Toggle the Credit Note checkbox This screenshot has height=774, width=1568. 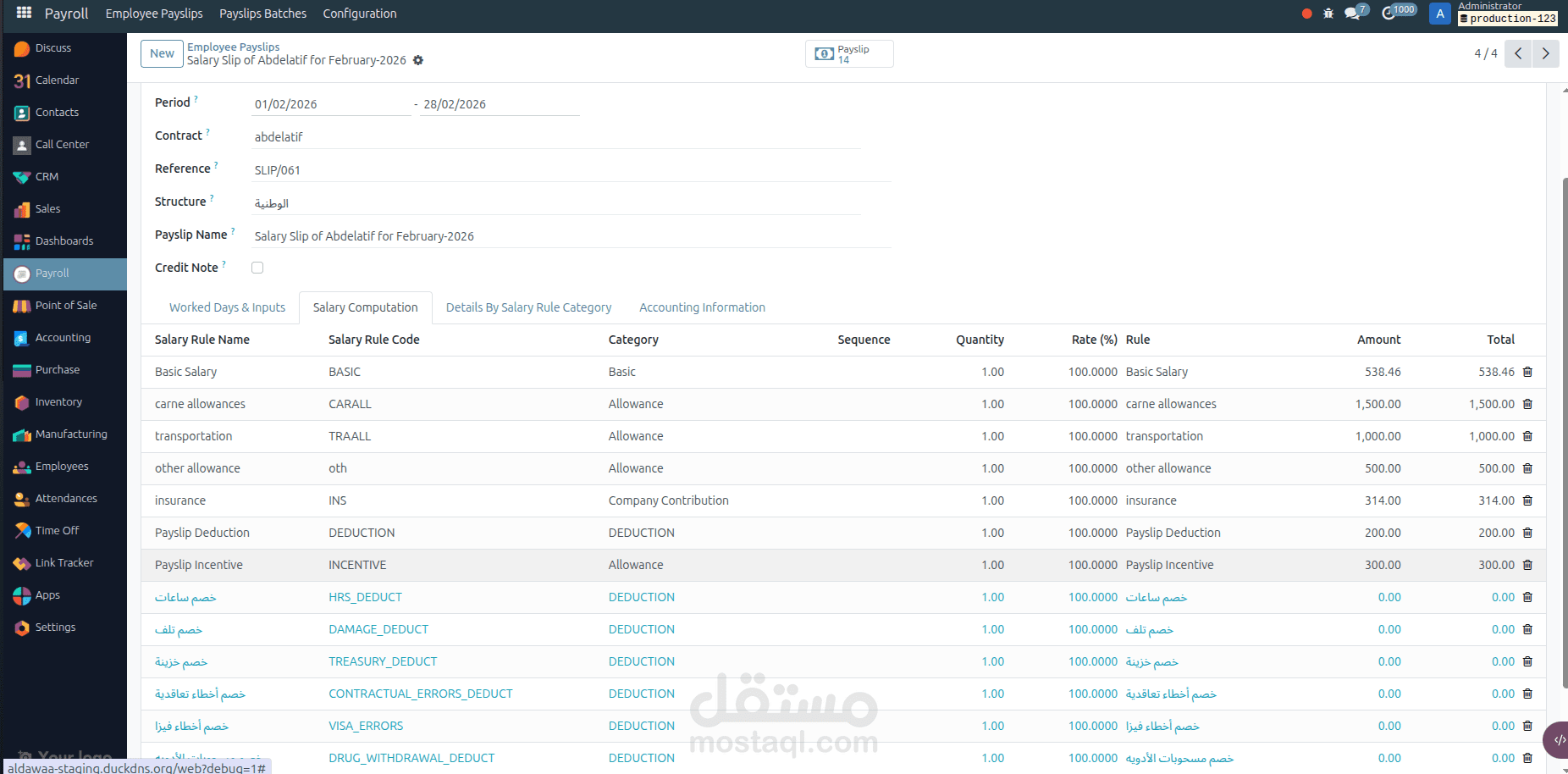[x=257, y=268]
